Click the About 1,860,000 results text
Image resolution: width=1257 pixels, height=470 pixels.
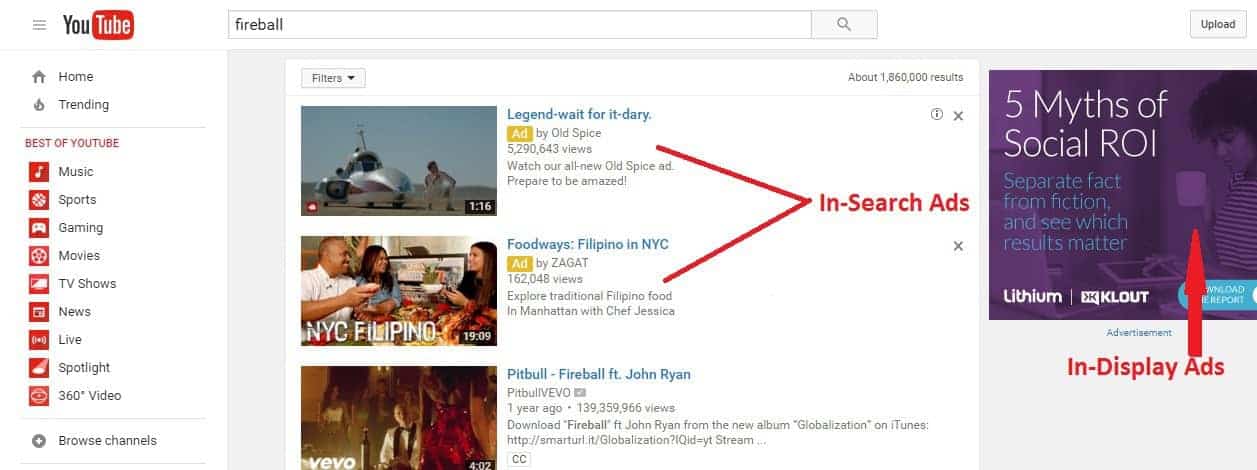(905, 77)
